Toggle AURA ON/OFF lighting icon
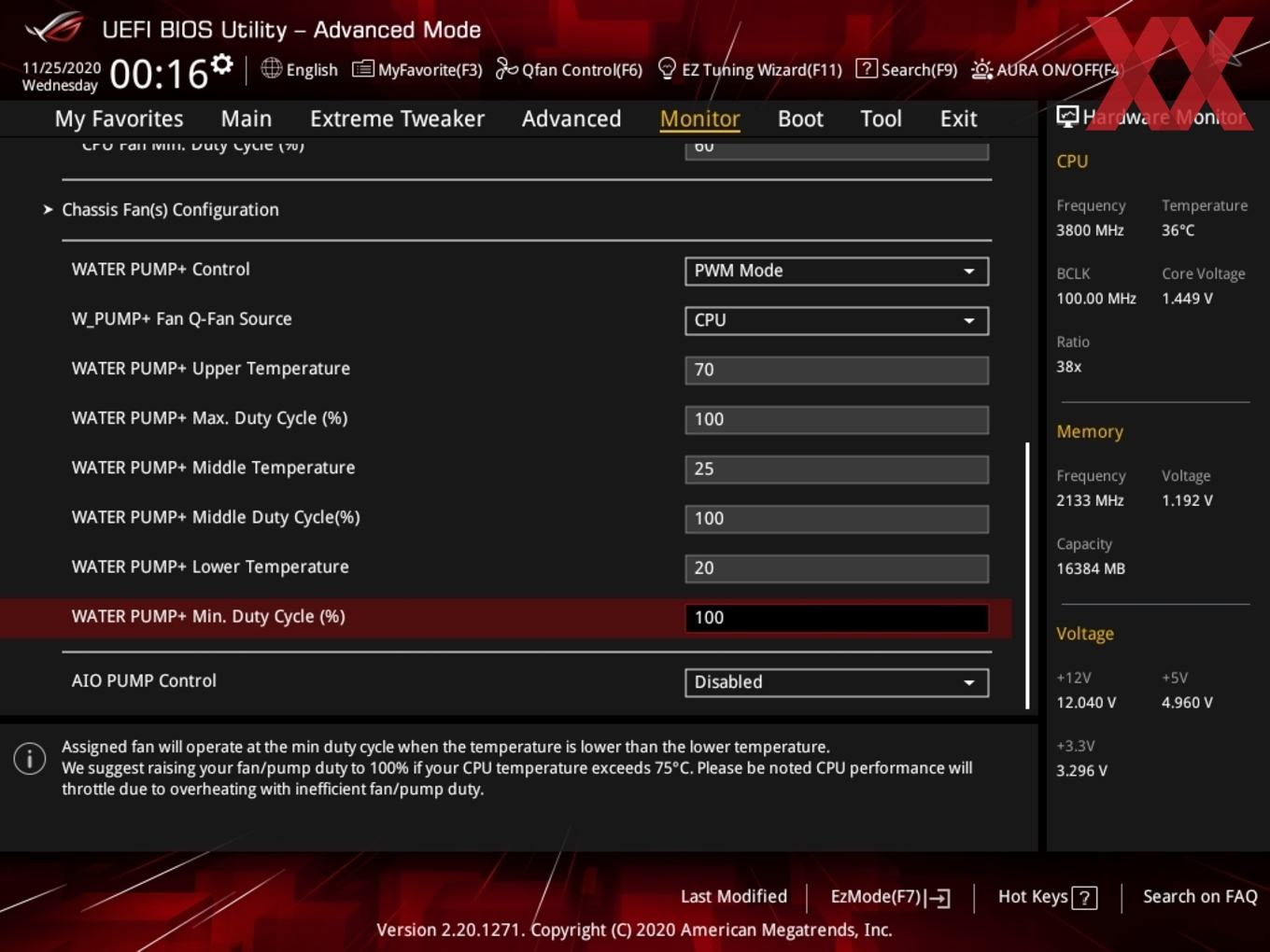The width and height of the screenshot is (1270, 952). [981, 69]
